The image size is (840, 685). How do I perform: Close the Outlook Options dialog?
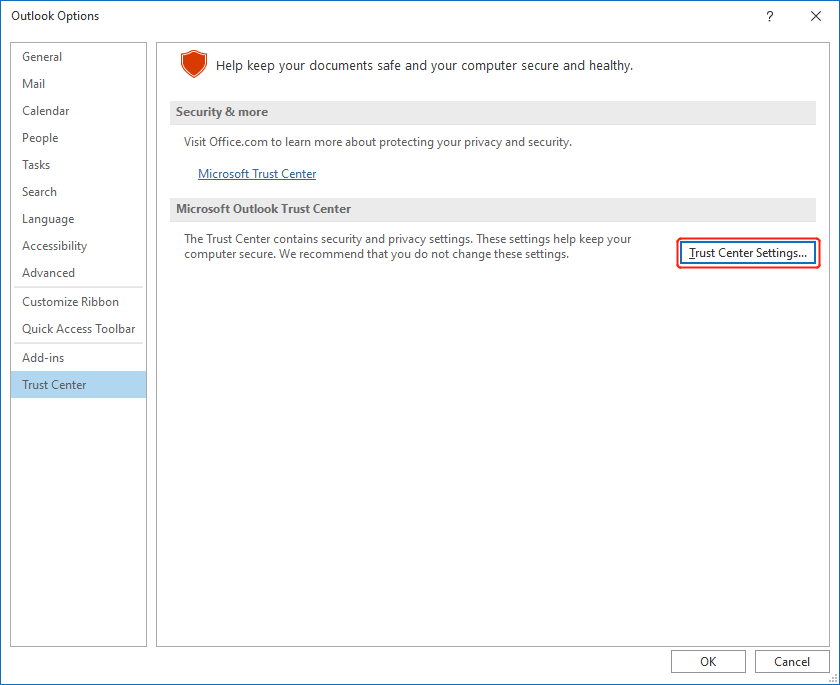(815, 16)
